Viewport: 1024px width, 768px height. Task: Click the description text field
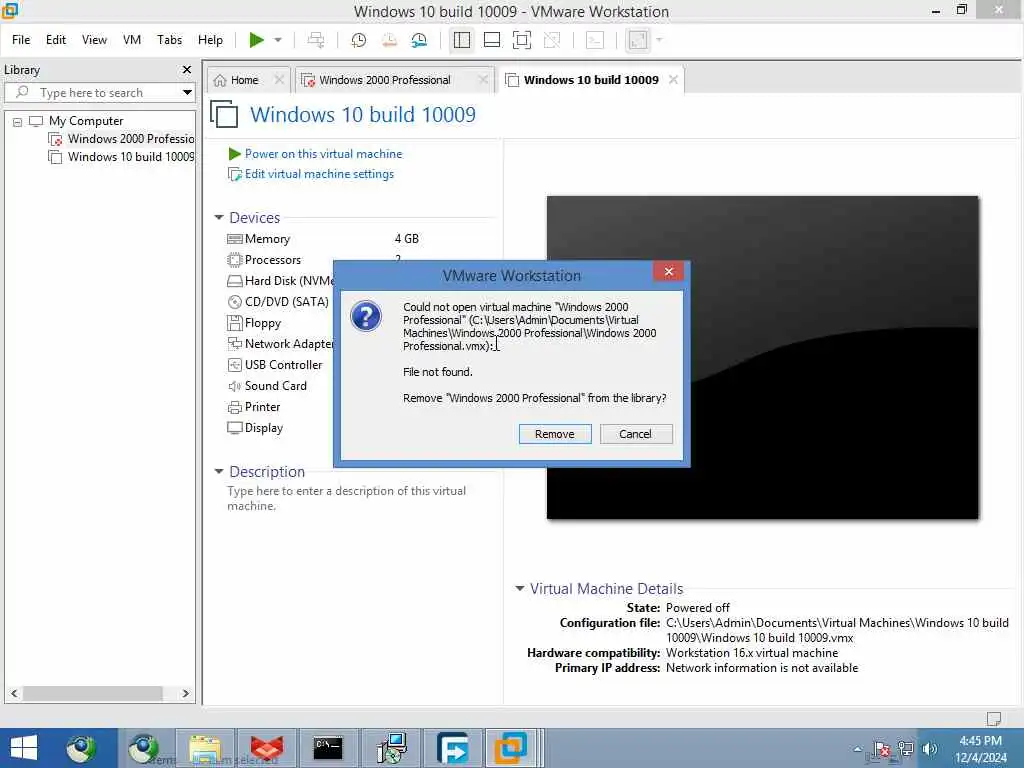click(347, 498)
